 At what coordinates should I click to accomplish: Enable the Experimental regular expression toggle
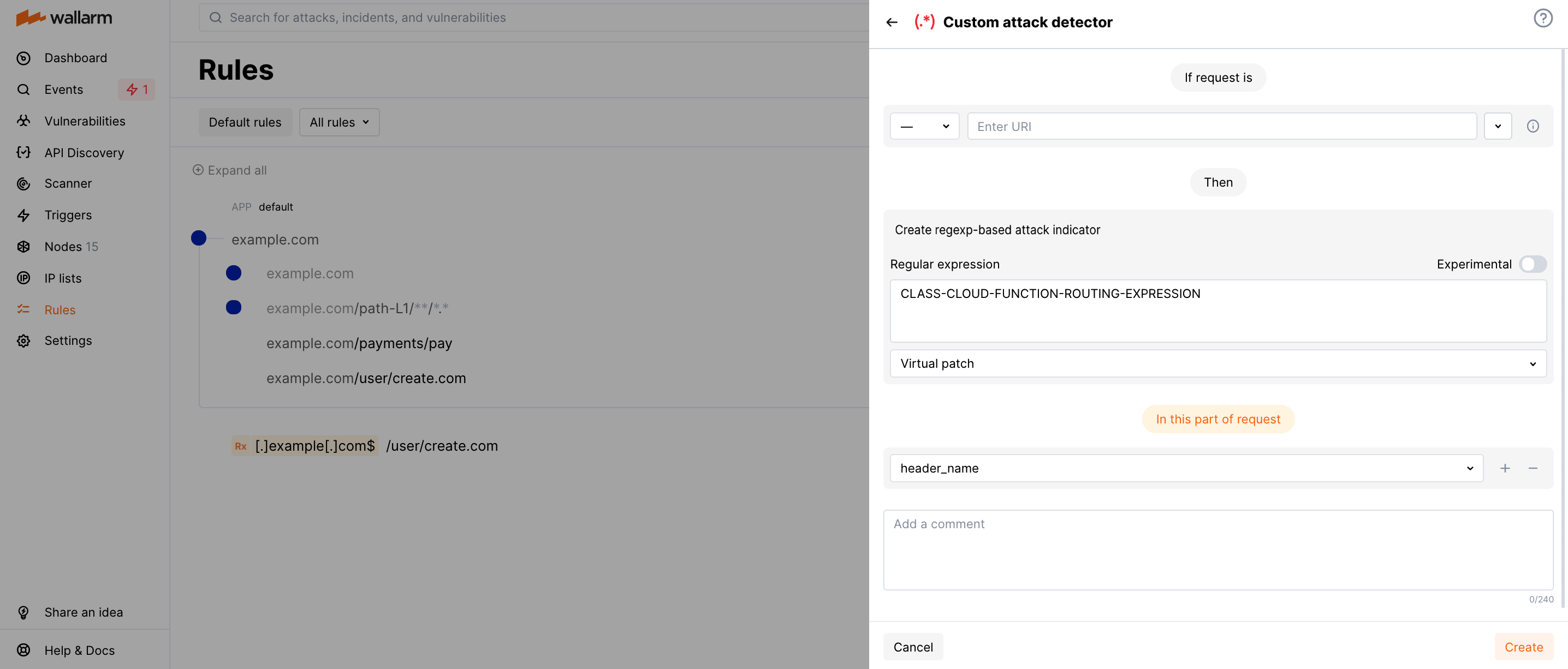[x=1533, y=264]
